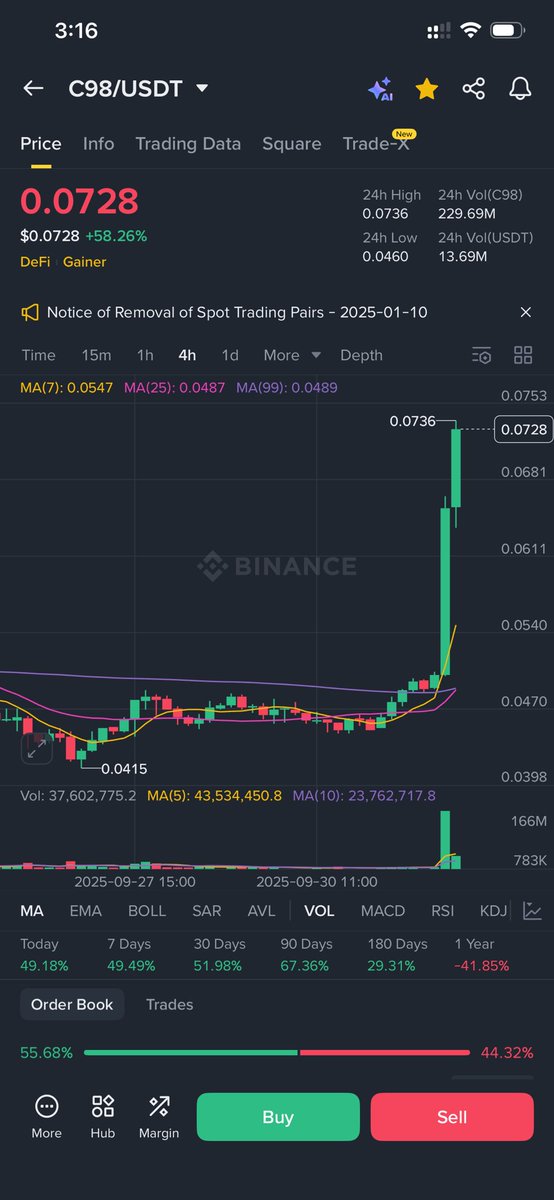Open the chart layout grid icon
The width and height of the screenshot is (554, 1200).
(523, 355)
